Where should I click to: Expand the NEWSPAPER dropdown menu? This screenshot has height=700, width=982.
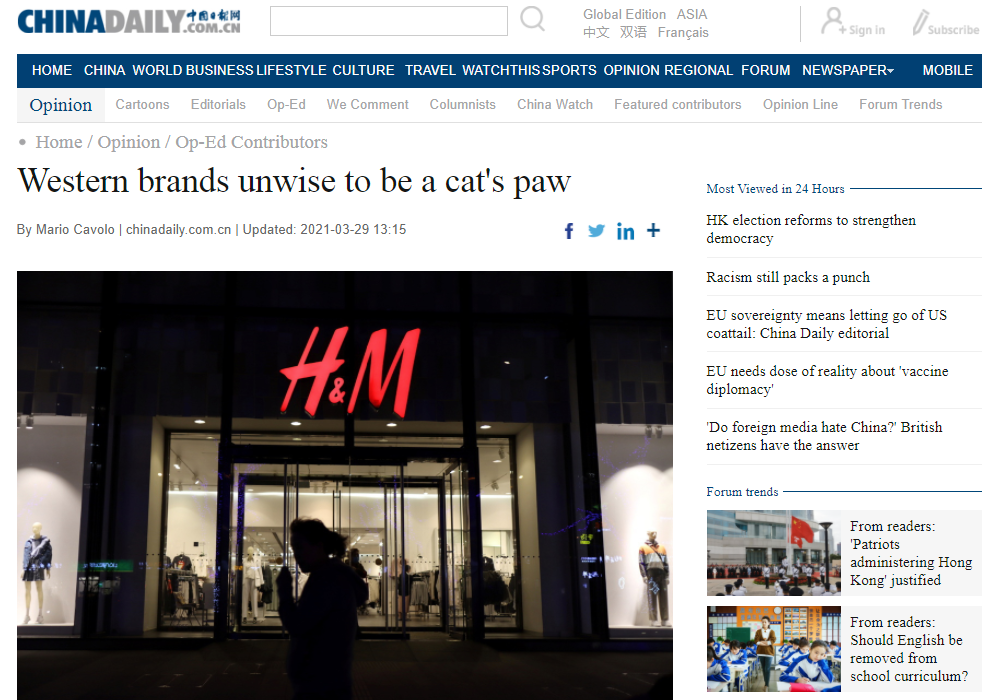tap(848, 70)
